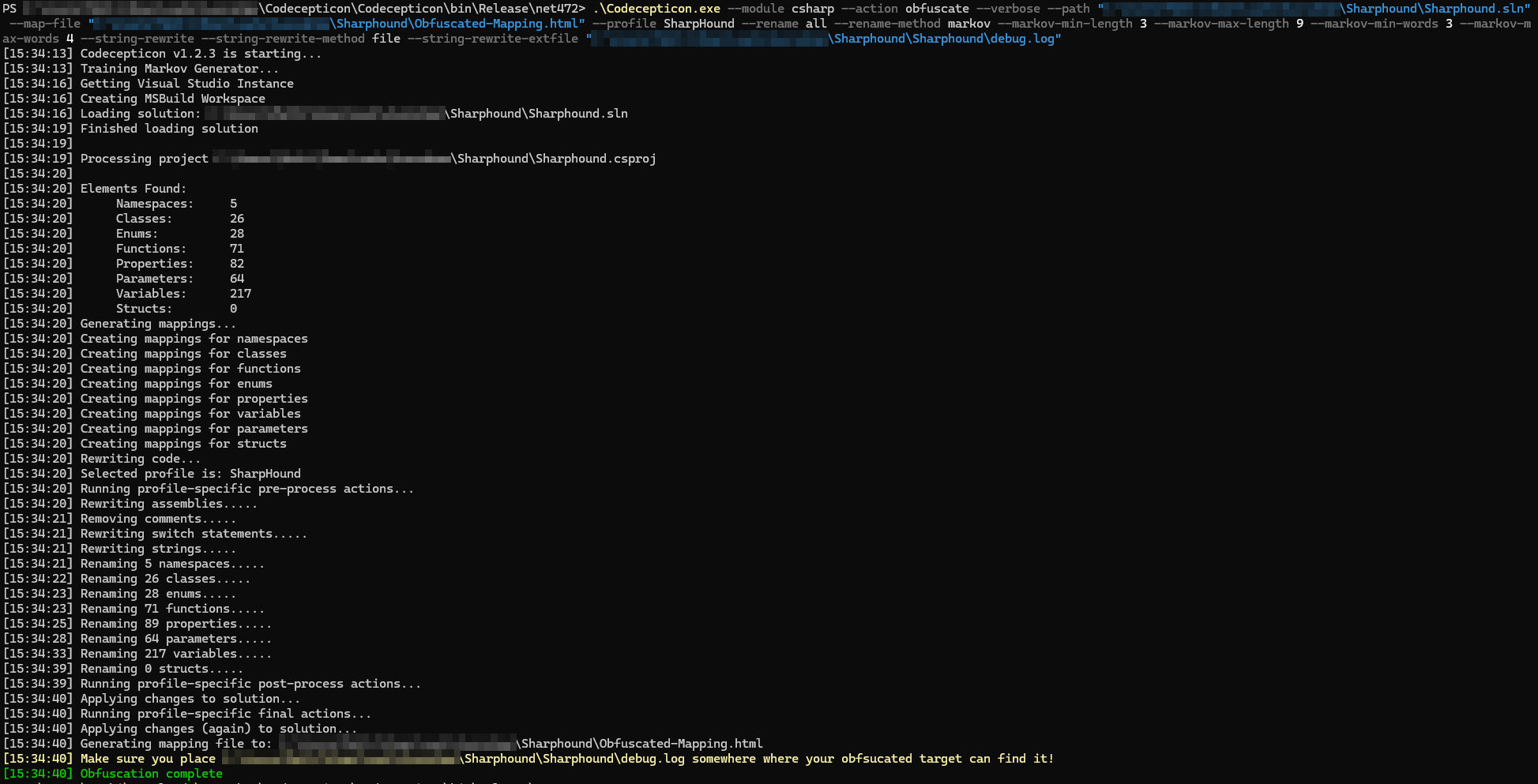
Task: Click the 'Rewriting switch statements' line
Action: pyautogui.click(x=194, y=534)
